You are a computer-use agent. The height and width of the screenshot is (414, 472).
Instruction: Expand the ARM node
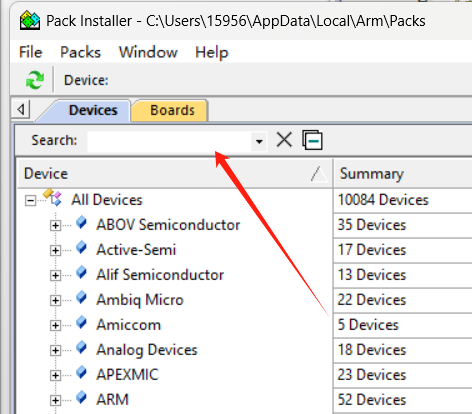(x=55, y=400)
